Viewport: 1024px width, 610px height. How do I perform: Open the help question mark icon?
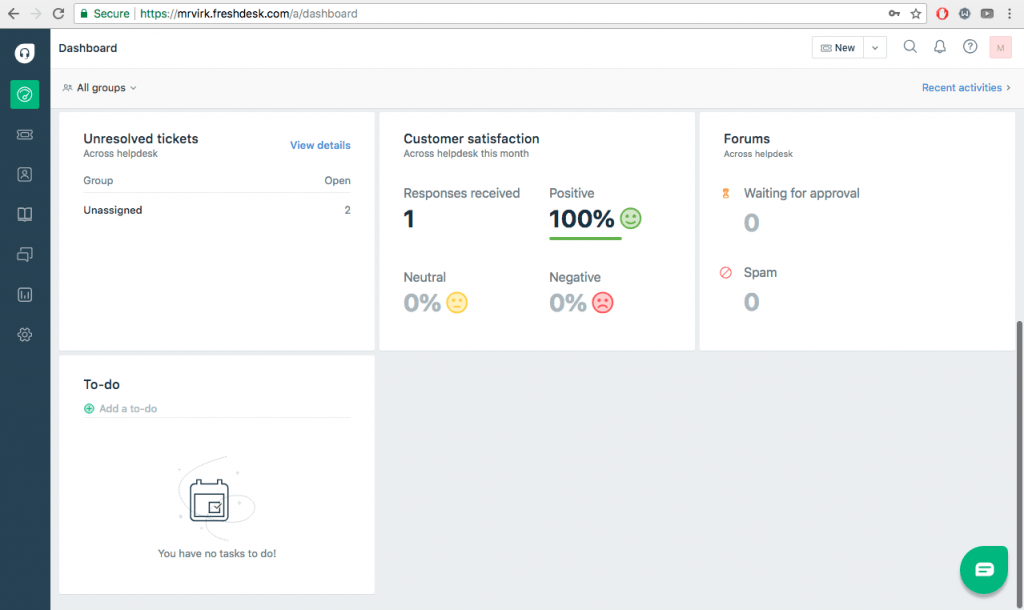click(x=970, y=47)
